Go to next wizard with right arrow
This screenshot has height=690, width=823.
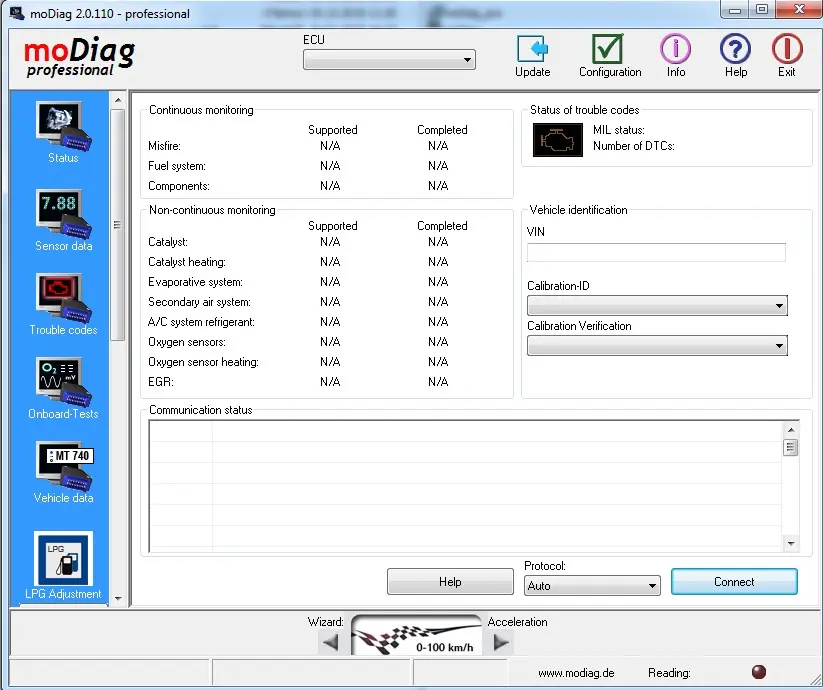pos(501,642)
